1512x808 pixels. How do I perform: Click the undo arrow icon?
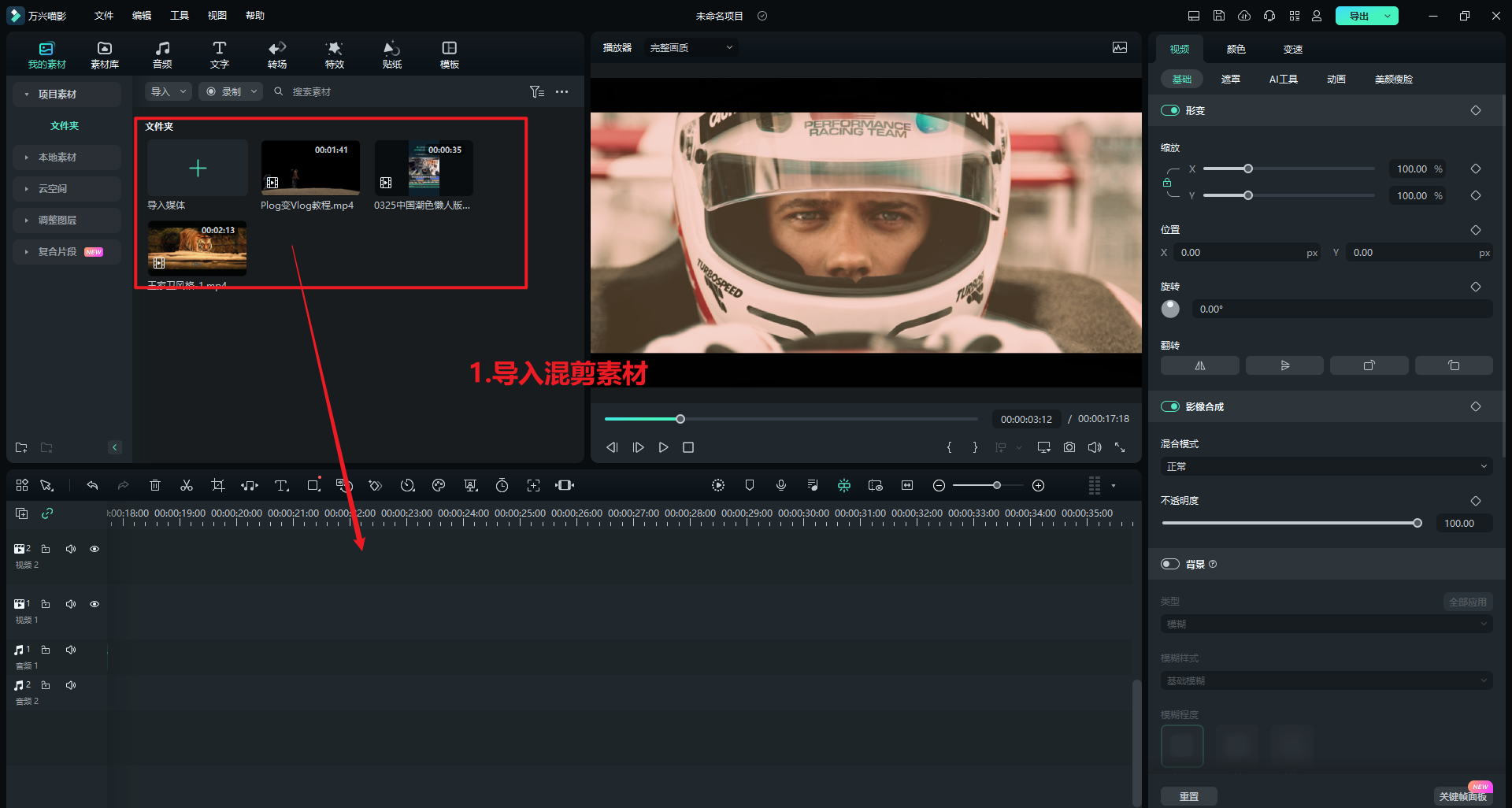click(92, 486)
